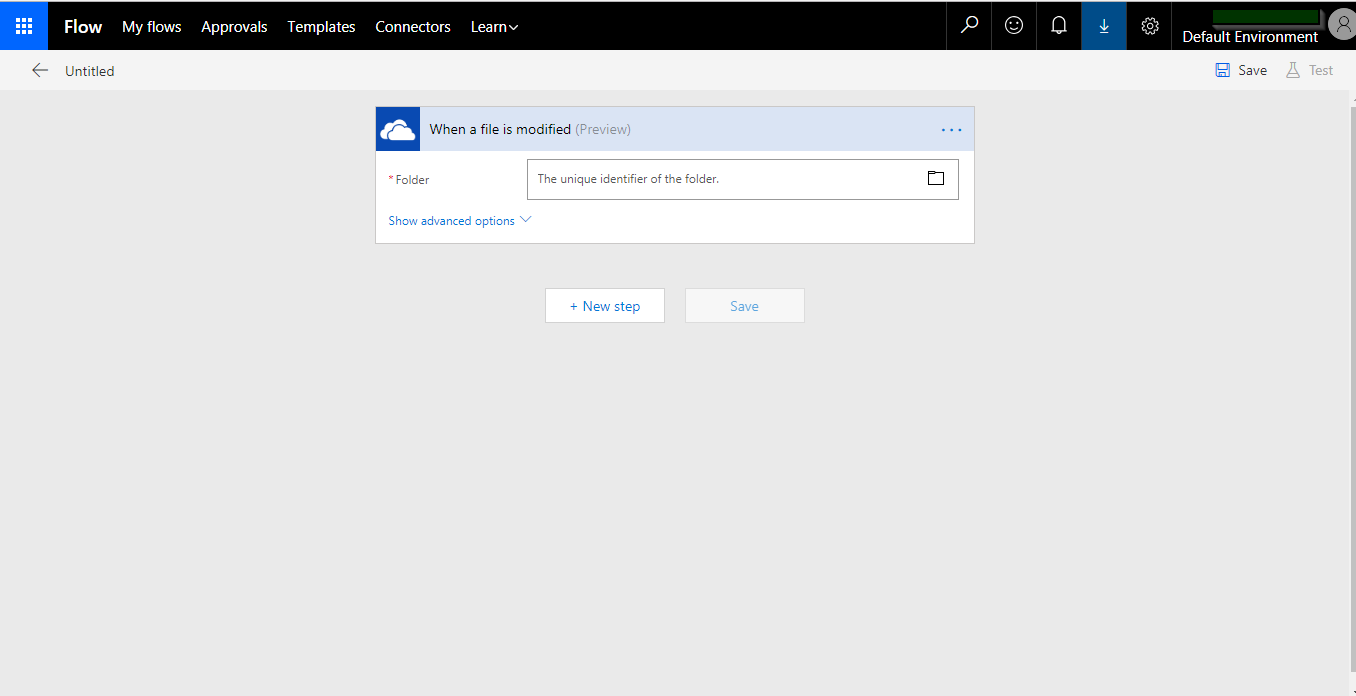
Task: Open the settings gear
Action: tap(1149, 26)
